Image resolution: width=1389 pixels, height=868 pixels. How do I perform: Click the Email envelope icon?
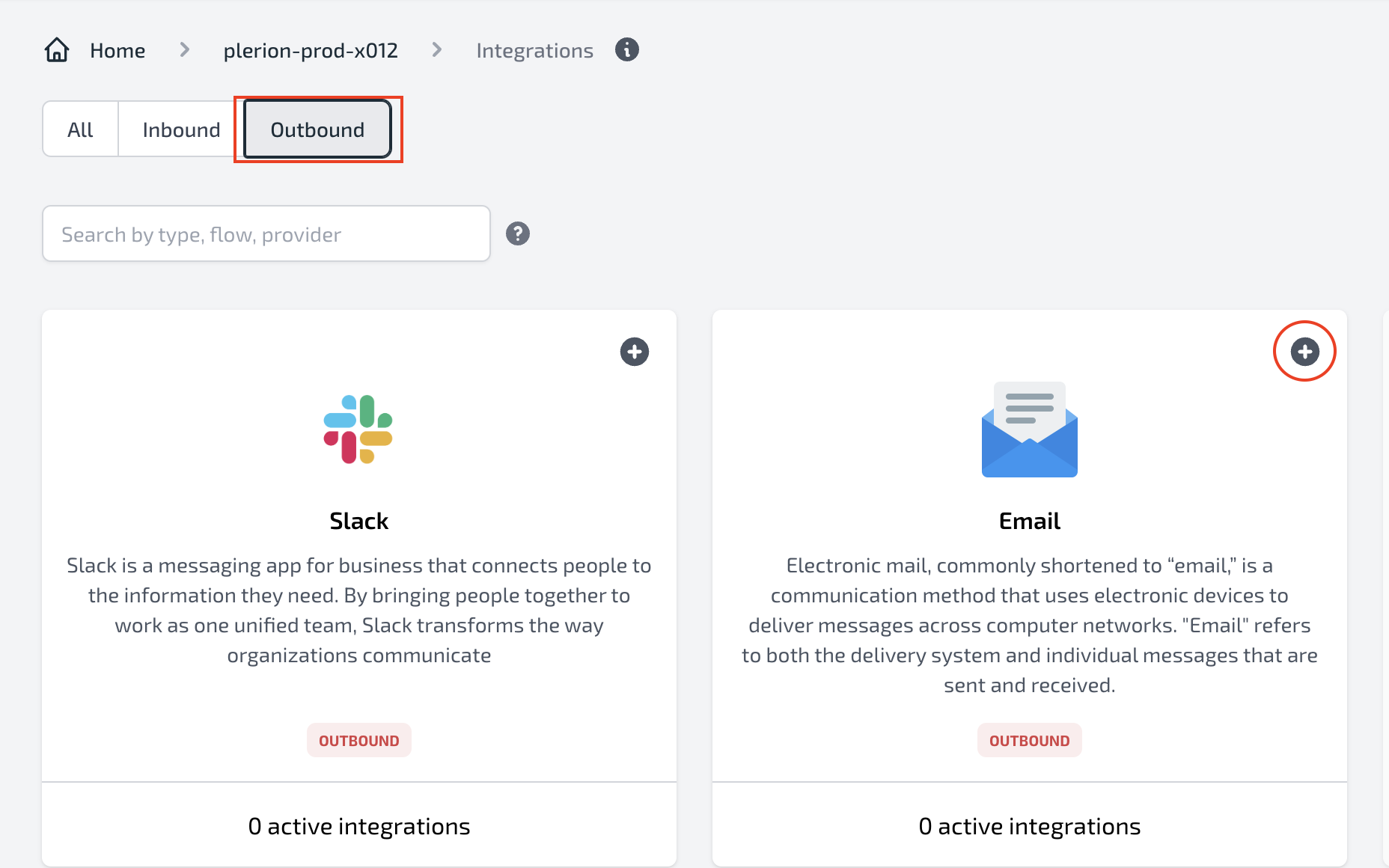(1030, 430)
